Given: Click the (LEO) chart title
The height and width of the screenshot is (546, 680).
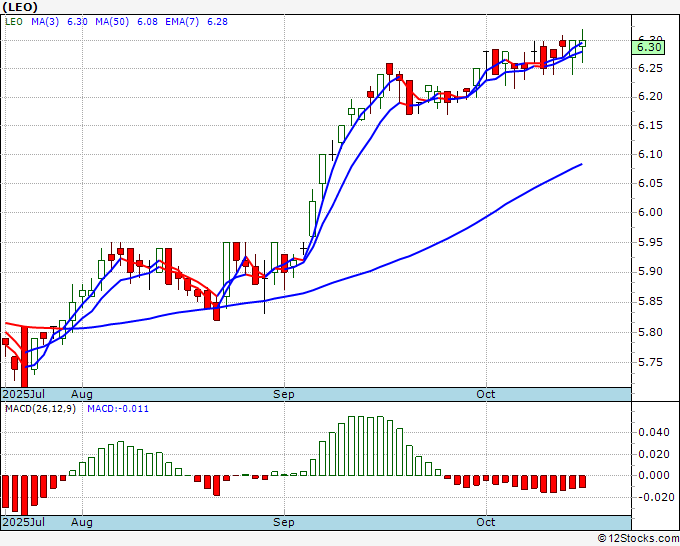Looking at the screenshot, I should (x=20, y=7).
